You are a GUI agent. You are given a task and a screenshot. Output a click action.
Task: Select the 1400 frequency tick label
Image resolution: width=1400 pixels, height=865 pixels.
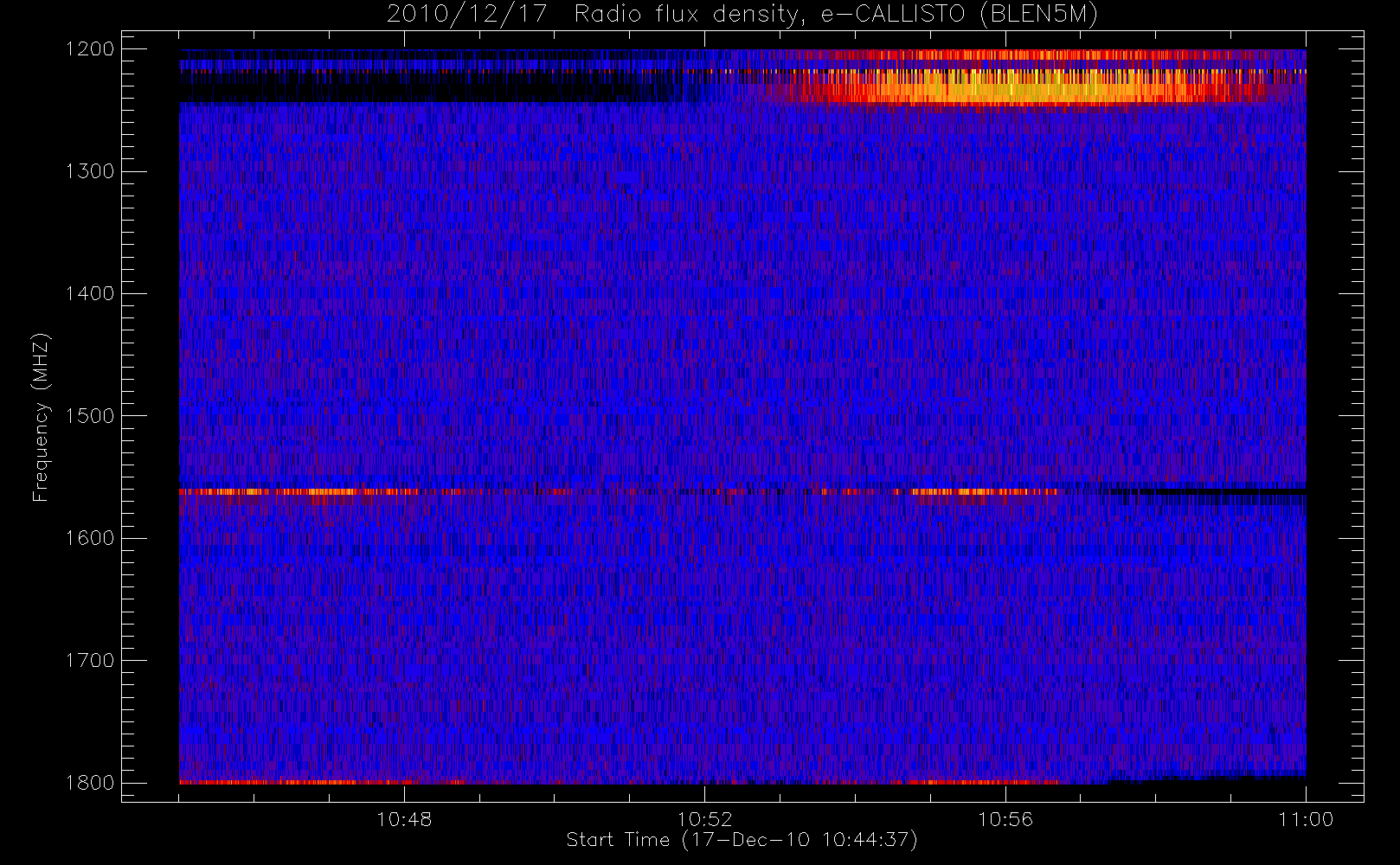(90, 293)
